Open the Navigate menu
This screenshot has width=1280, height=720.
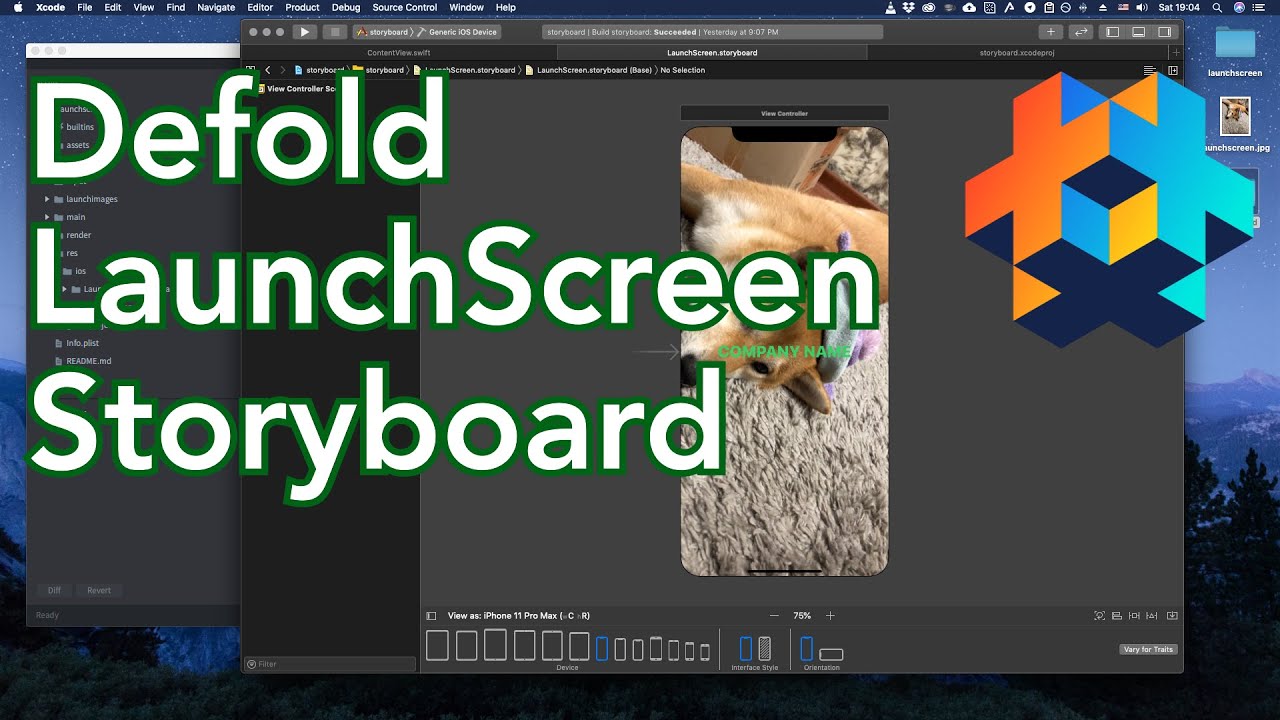216,7
